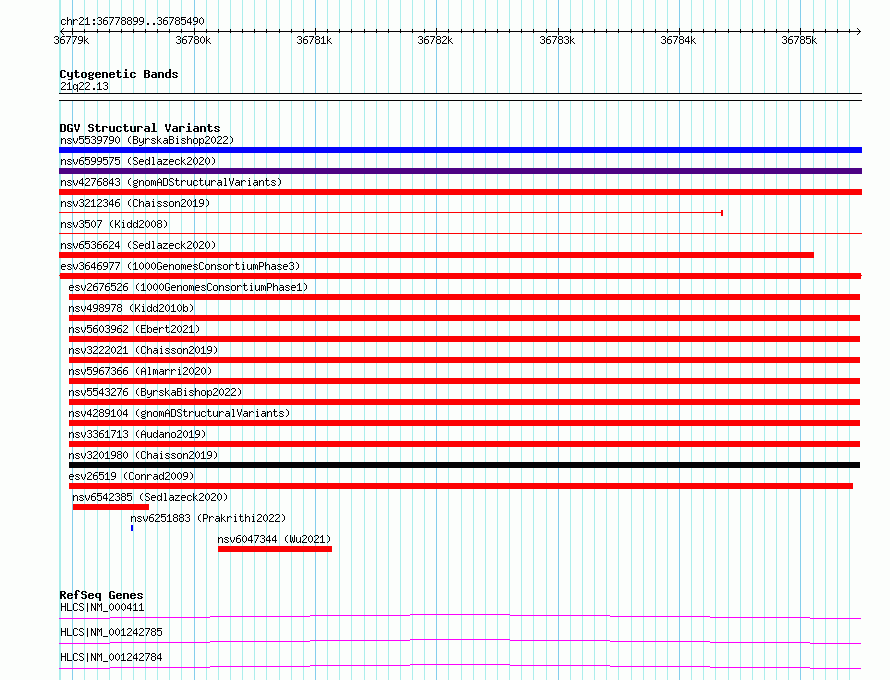Open the HLCS|NM_001242785 transcript label

point(111,632)
